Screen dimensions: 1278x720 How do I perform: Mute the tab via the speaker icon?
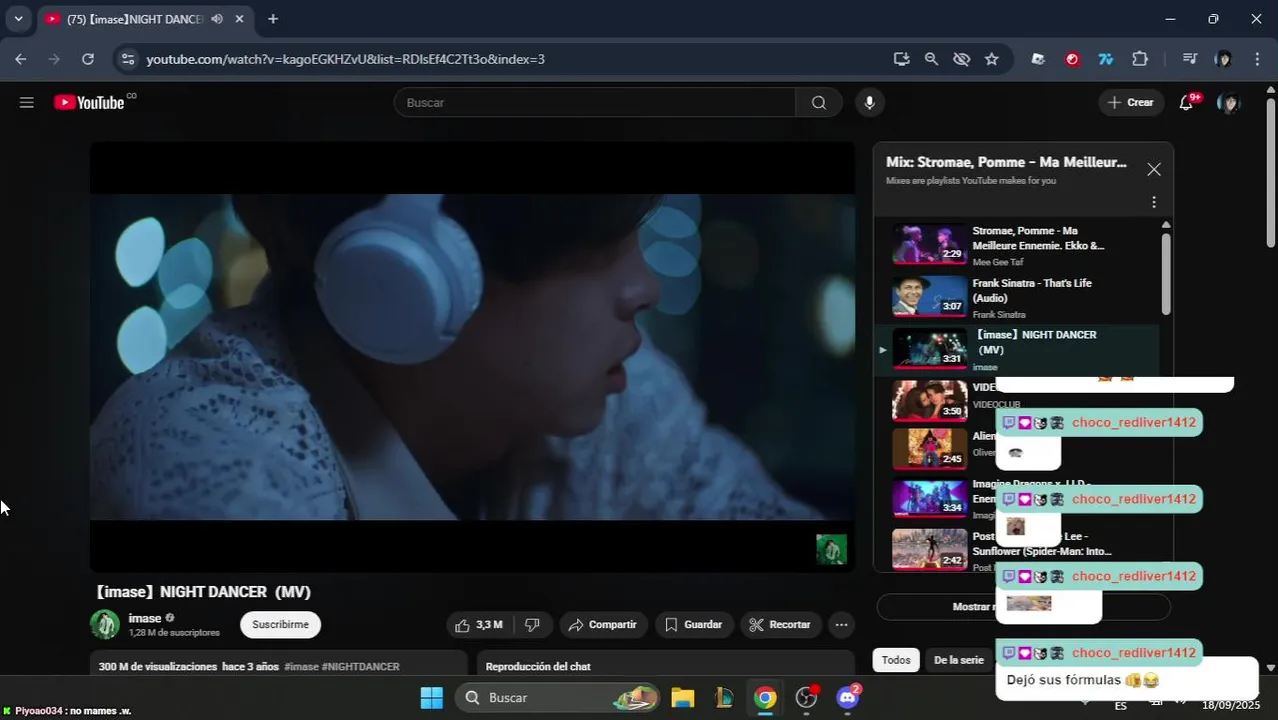(217, 19)
